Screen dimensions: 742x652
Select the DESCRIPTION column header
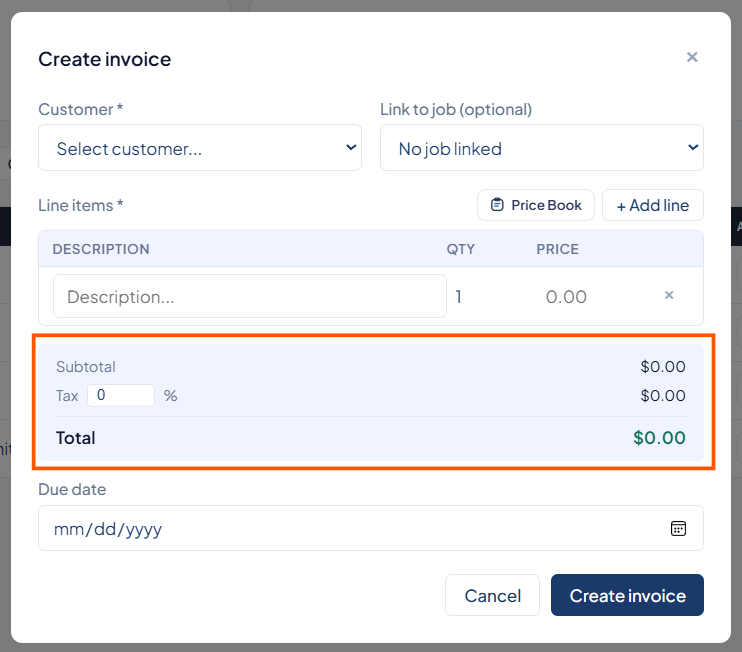101,249
